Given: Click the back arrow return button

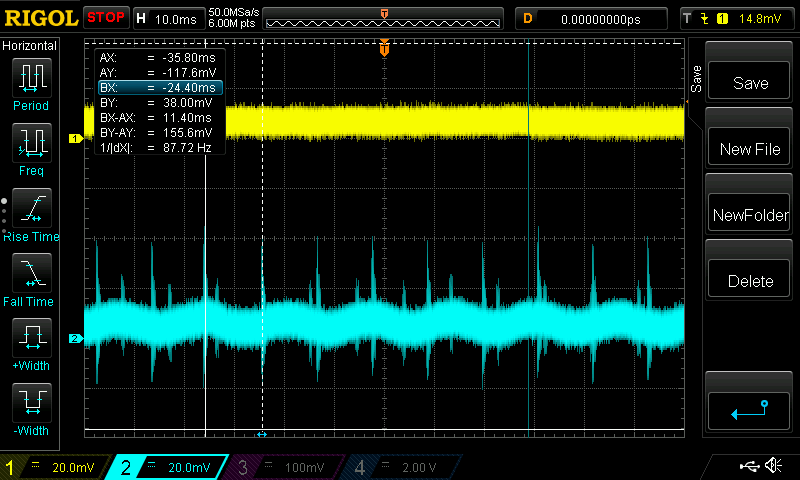Looking at the screenshot, I should click(749, 411).
